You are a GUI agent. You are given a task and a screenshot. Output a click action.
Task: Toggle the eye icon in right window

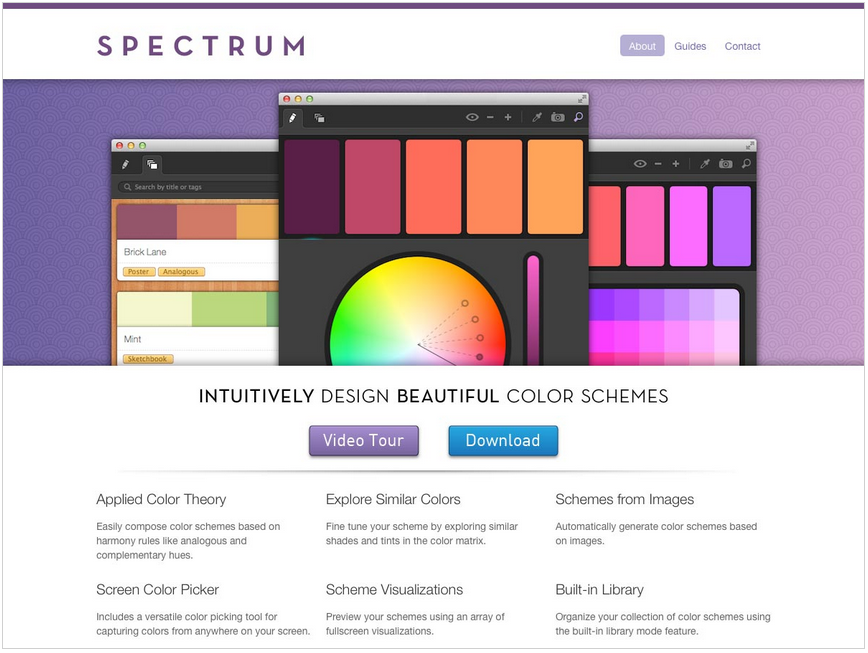[x=640, y=164]
